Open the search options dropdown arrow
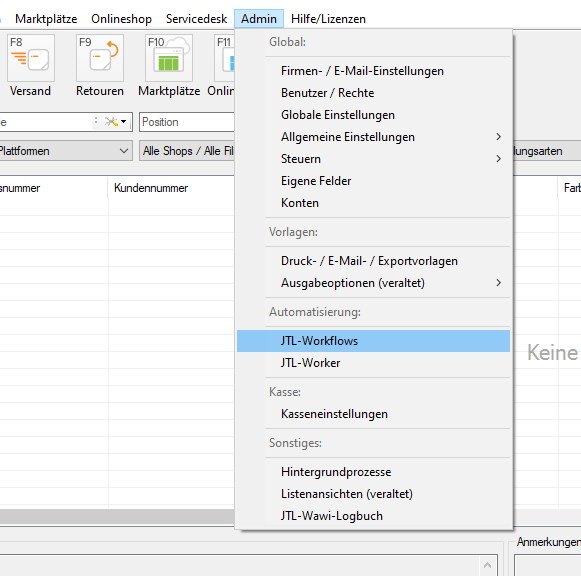The image size is (581, 576). tap(124, 121)
